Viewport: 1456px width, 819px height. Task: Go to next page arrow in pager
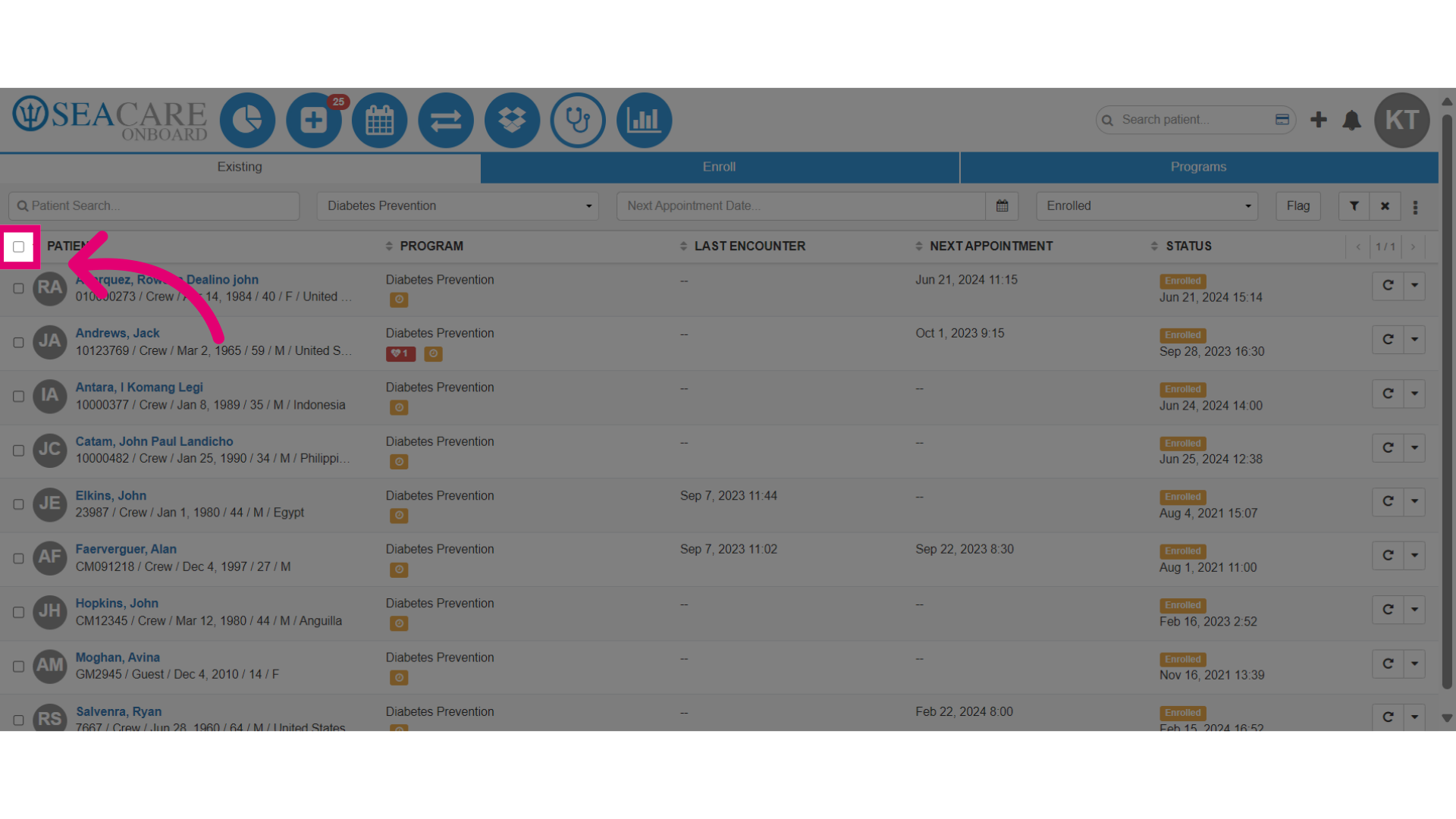(1413, 246)
